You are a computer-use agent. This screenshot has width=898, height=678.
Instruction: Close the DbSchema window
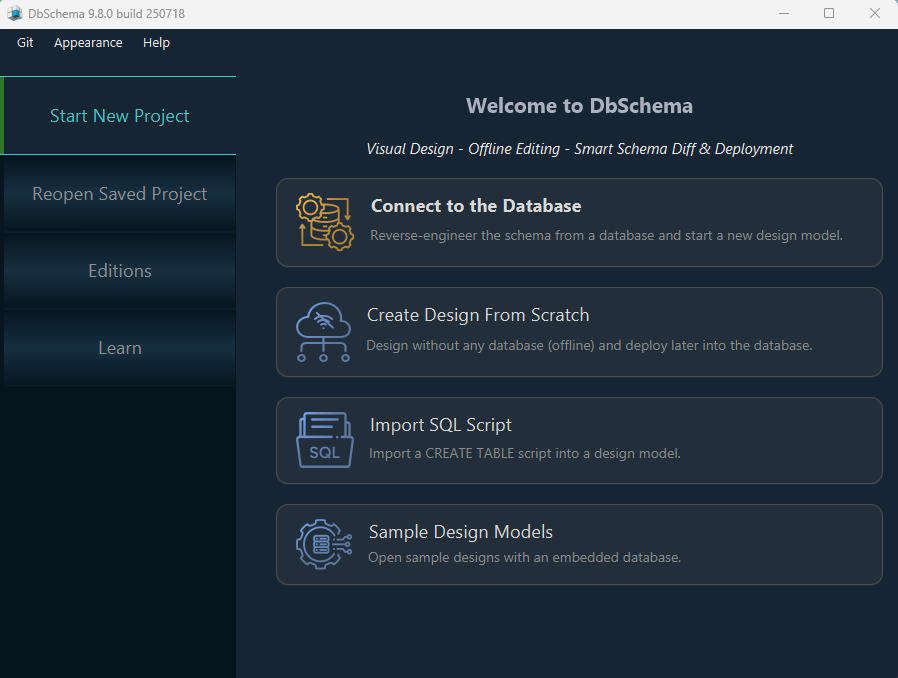(875, 13)
